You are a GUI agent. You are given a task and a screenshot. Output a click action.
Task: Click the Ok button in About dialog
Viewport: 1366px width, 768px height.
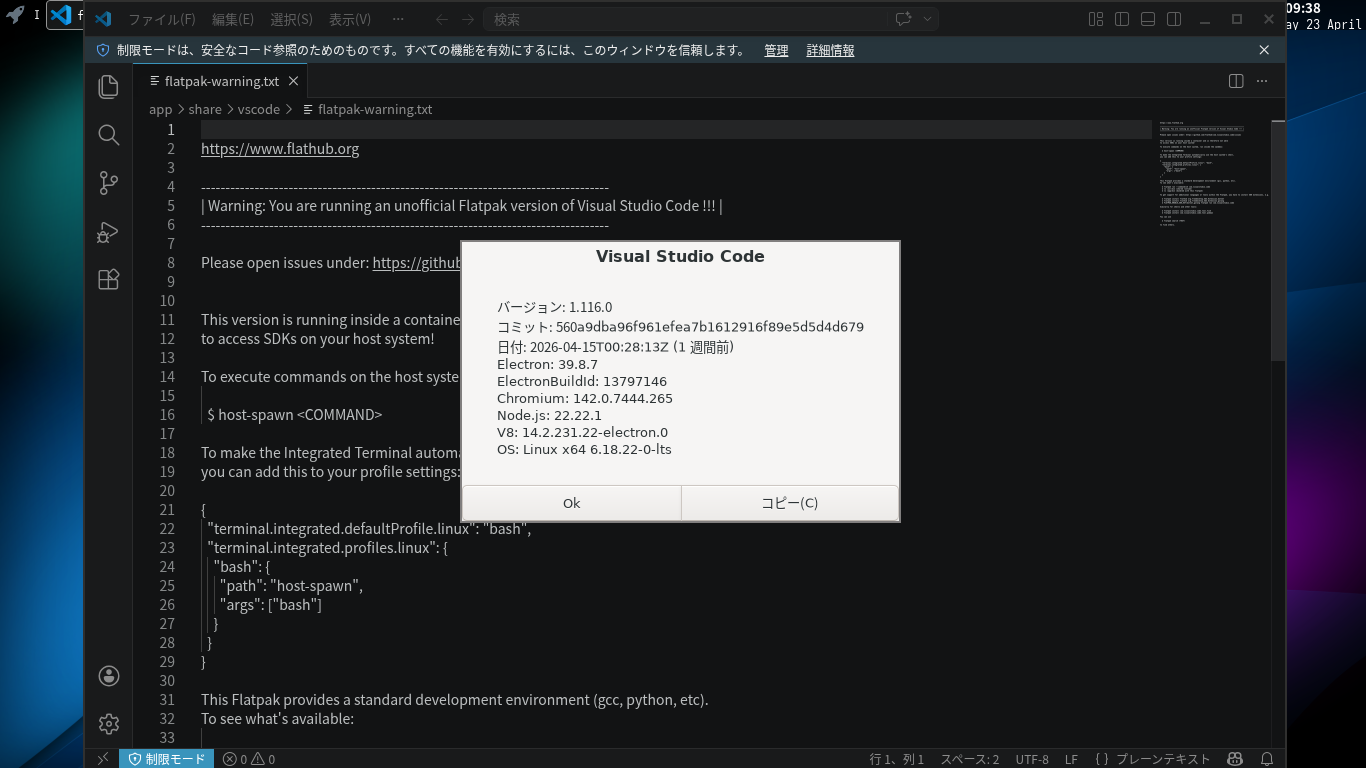[571, 503]
